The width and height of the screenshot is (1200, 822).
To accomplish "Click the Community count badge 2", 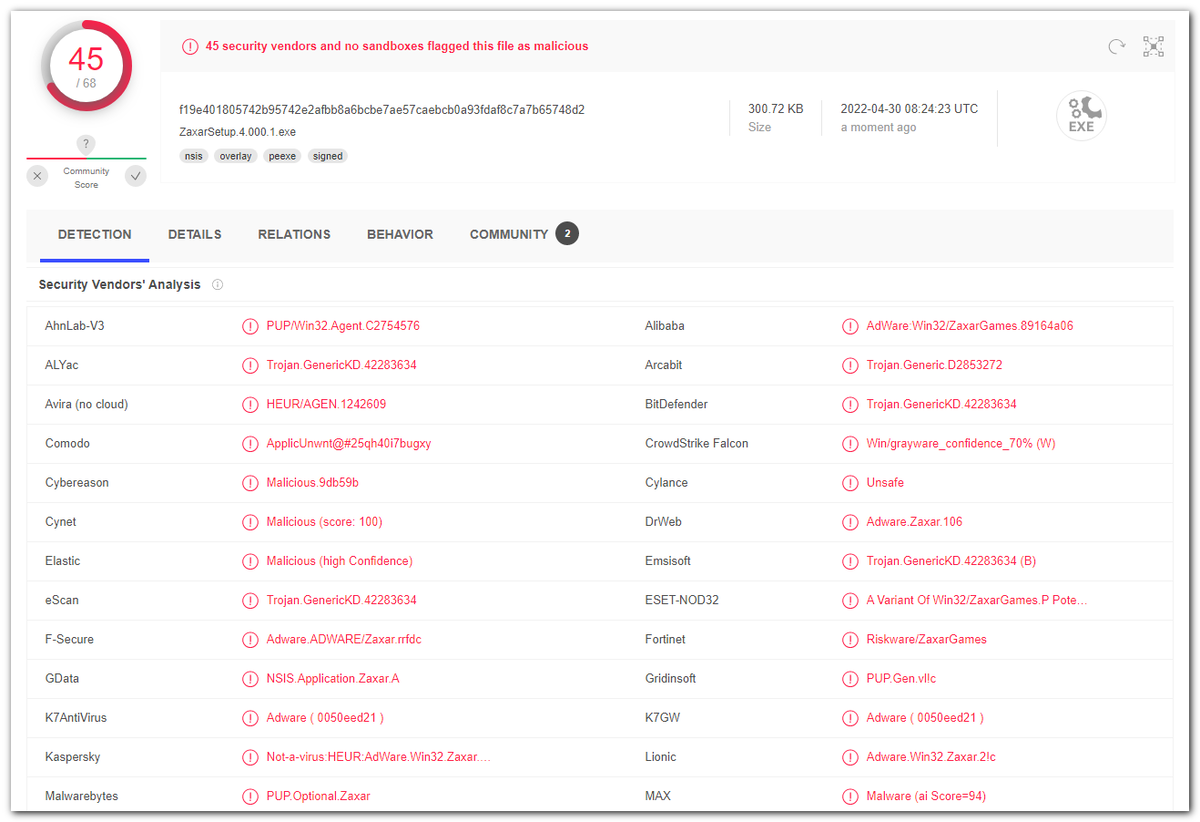I will pos(567,234).
